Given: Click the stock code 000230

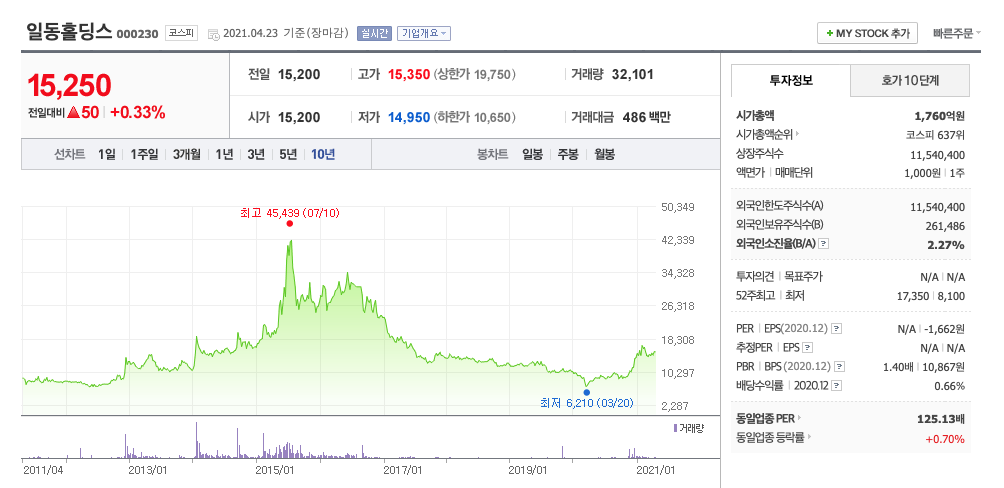Looking at the screenshot, I should coord(137,34).
